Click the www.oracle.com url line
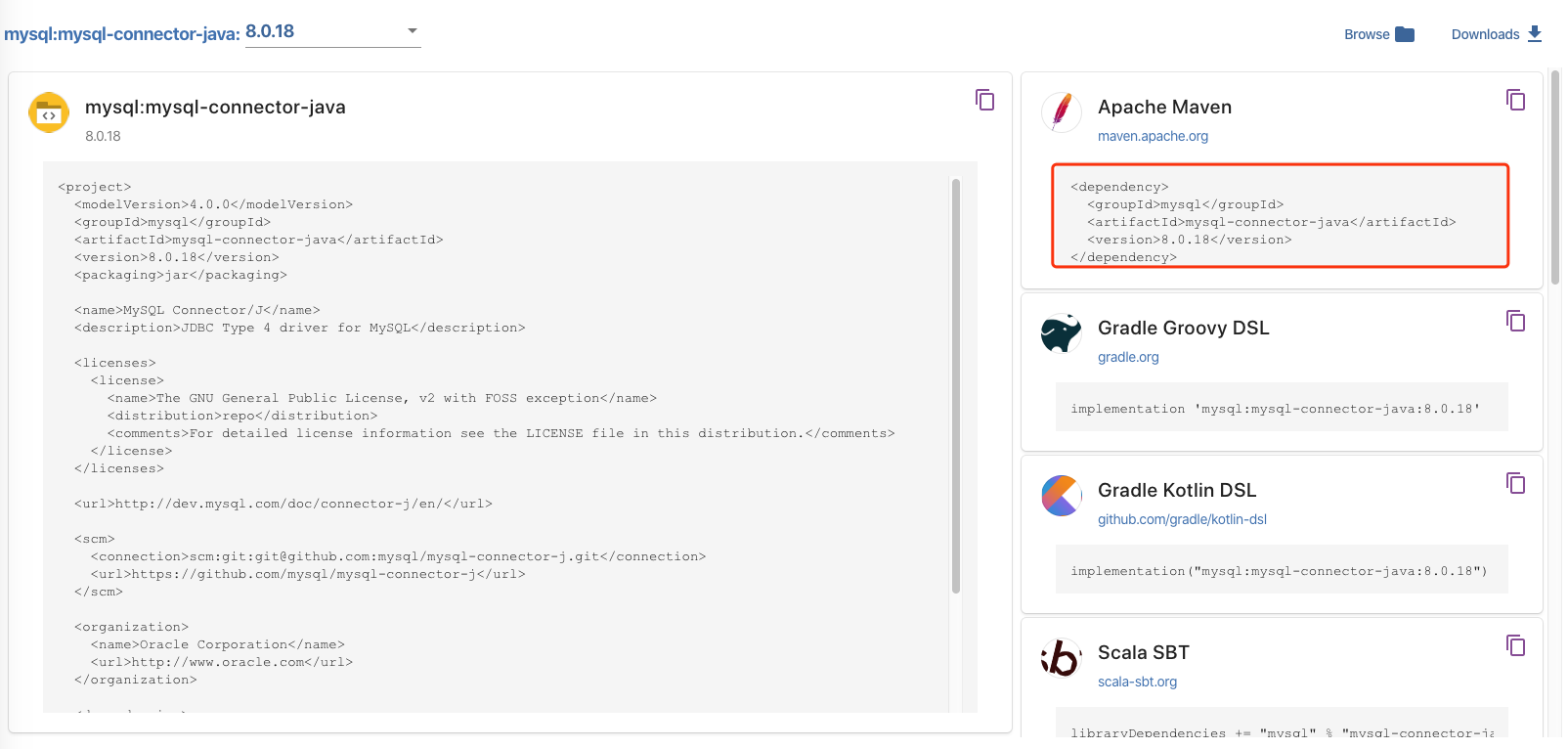 coord(222,662)
